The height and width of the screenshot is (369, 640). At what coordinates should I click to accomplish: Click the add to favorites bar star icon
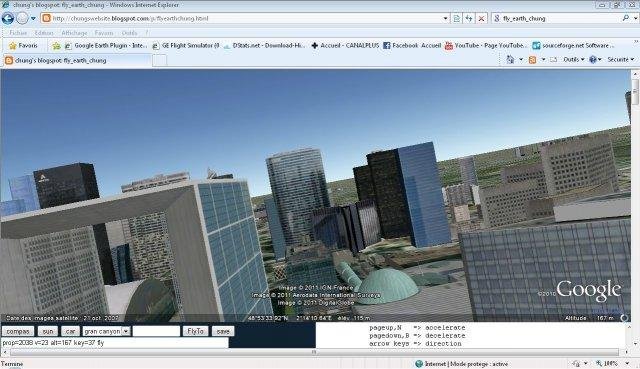tap(56, 46)
